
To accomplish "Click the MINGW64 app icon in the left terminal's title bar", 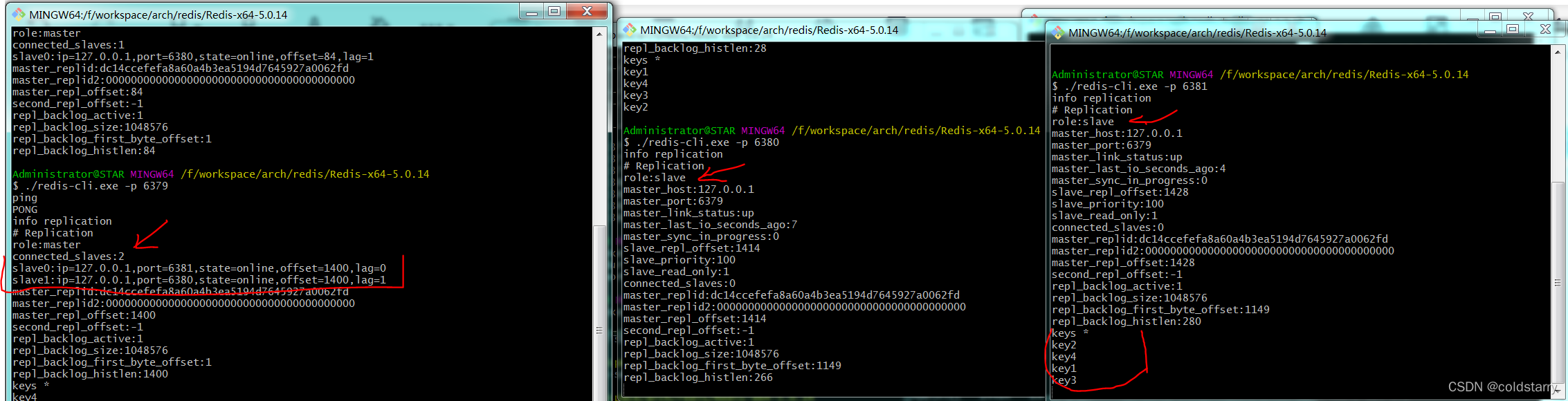I will (x=19, y=14).
